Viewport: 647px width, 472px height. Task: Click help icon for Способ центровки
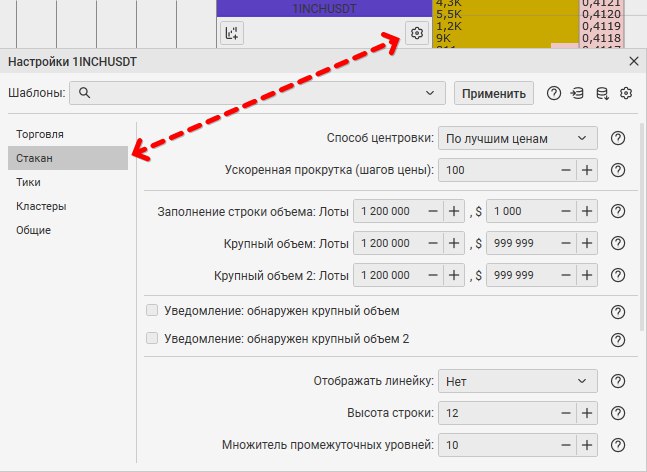(617, 139)
